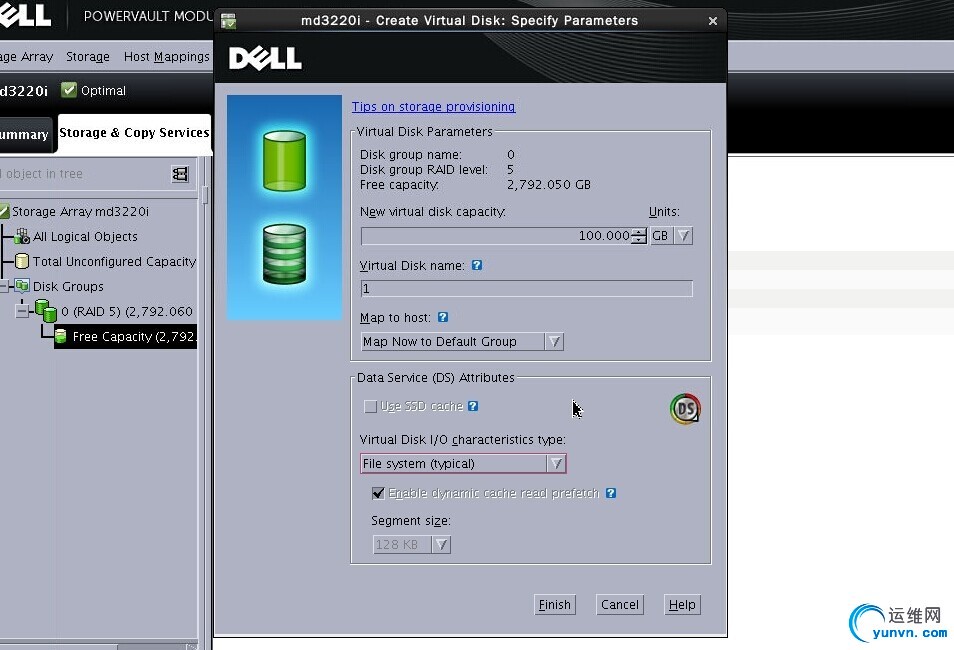Click the Cancel button

pyautogui.click(x=619, y=604)
